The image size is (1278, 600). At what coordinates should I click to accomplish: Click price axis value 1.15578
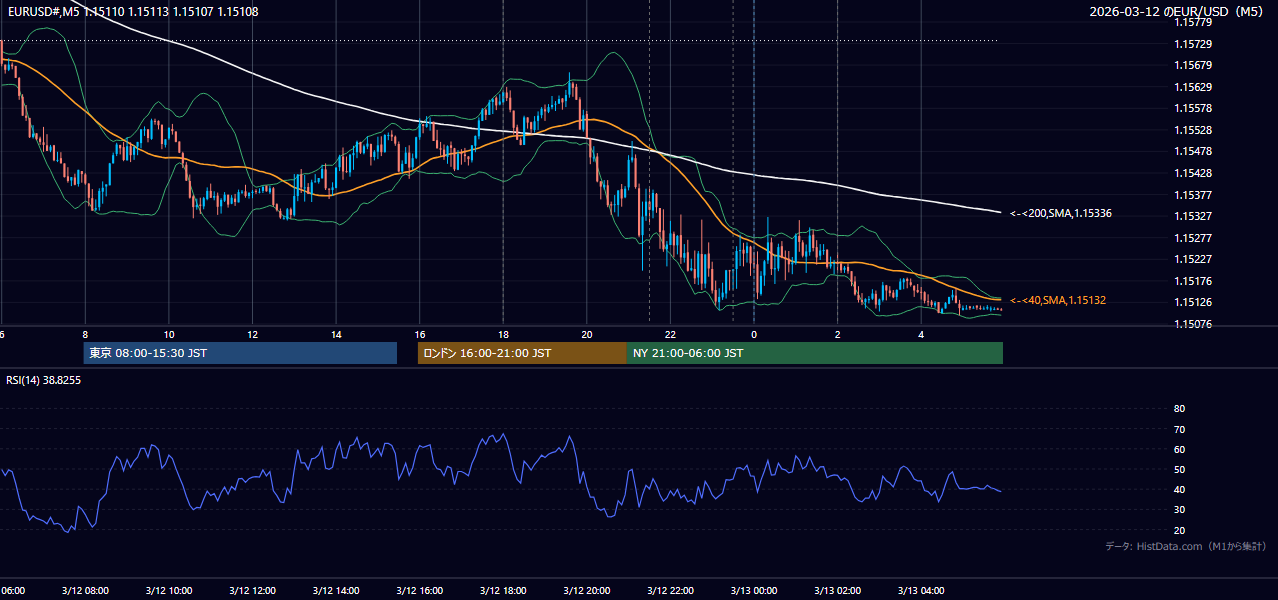pyautogui.click(x=1193, y=109)
